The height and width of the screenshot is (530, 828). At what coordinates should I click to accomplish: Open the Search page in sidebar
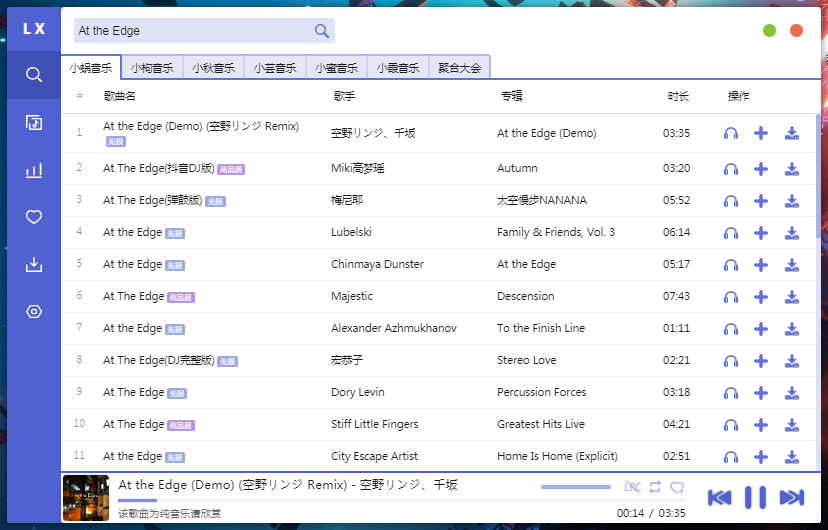(x=34, y=75)
